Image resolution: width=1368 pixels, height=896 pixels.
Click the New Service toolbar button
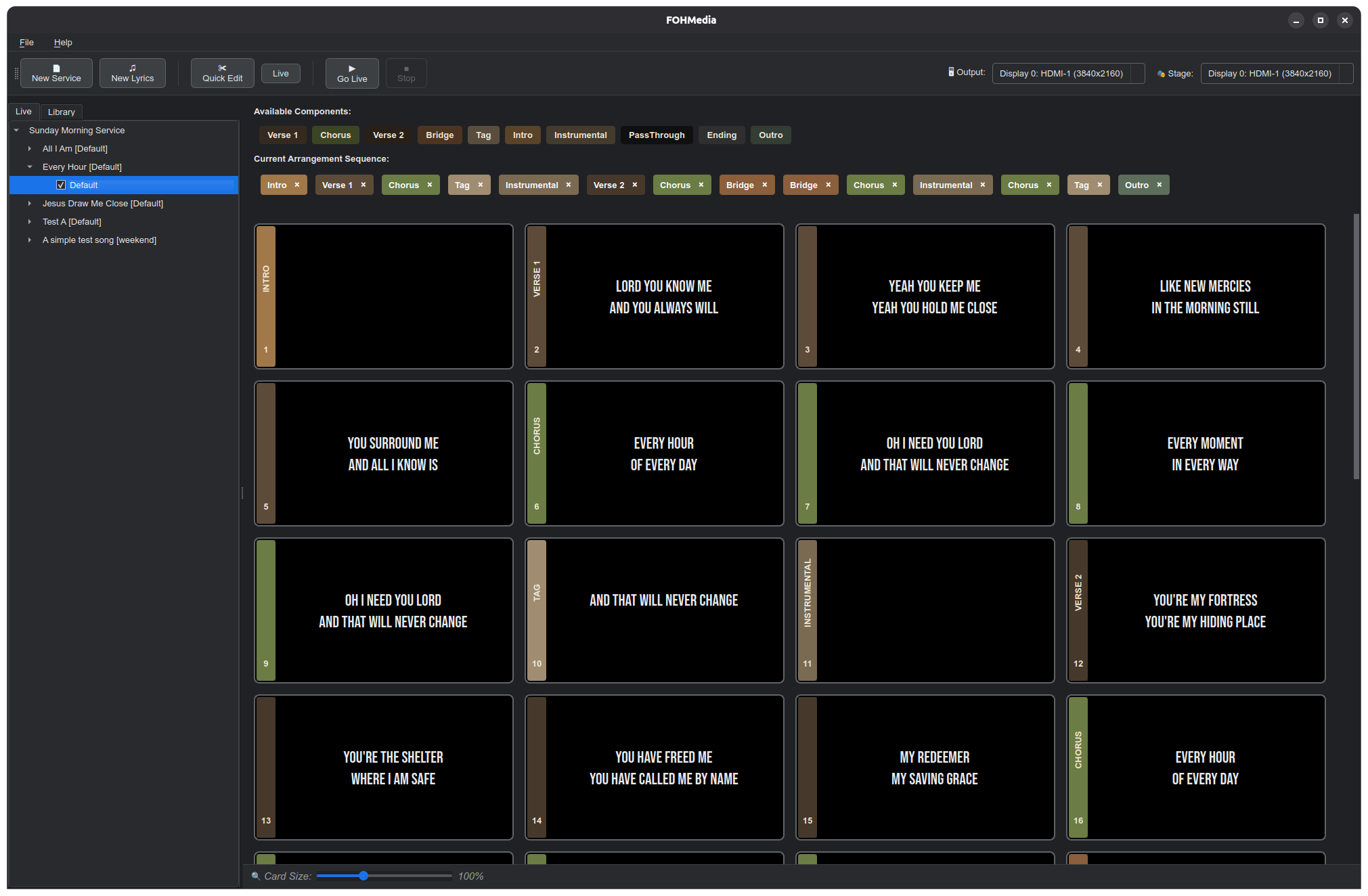(x=56, y=73)
